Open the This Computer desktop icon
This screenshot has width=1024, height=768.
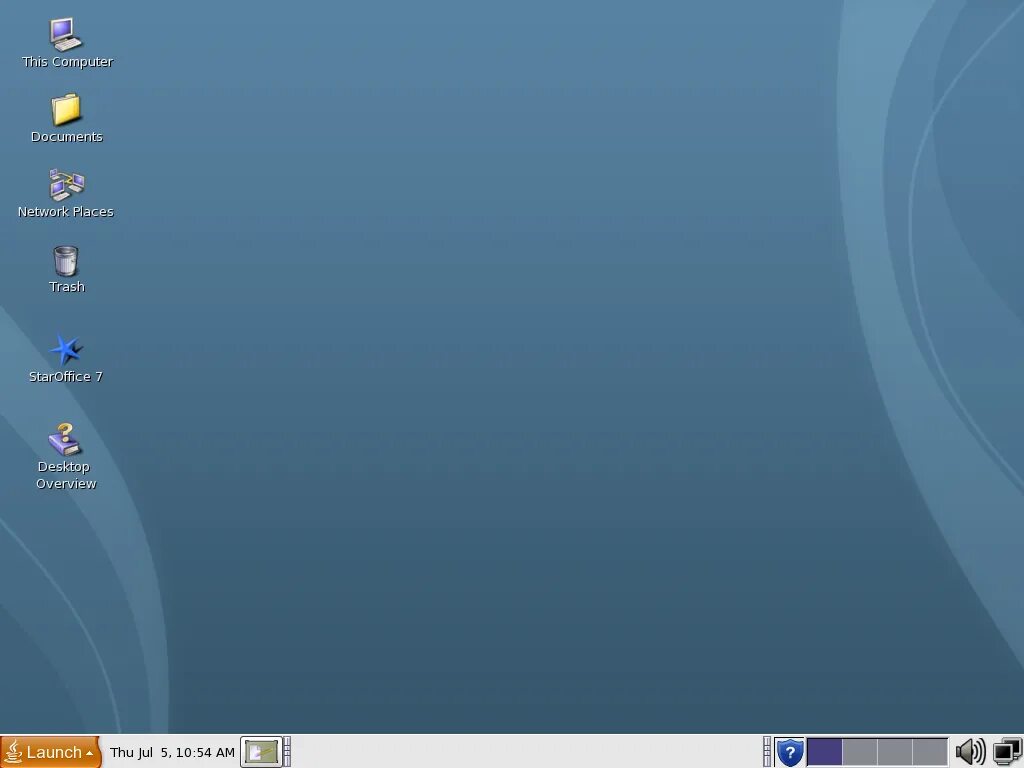[x=66, y=34]
